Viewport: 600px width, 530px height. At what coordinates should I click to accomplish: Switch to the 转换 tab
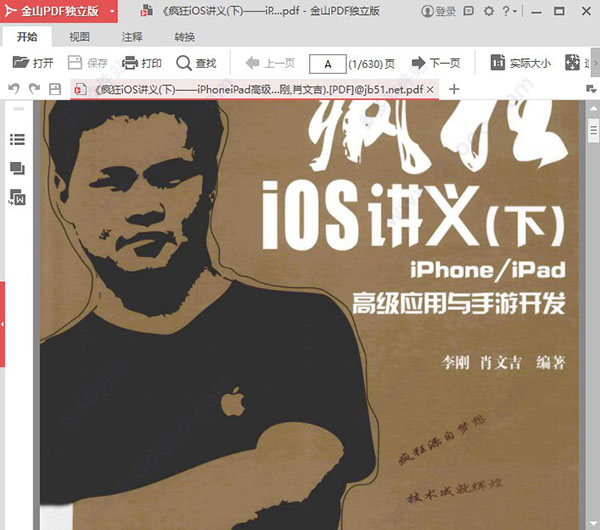click(x=184, y=37)
